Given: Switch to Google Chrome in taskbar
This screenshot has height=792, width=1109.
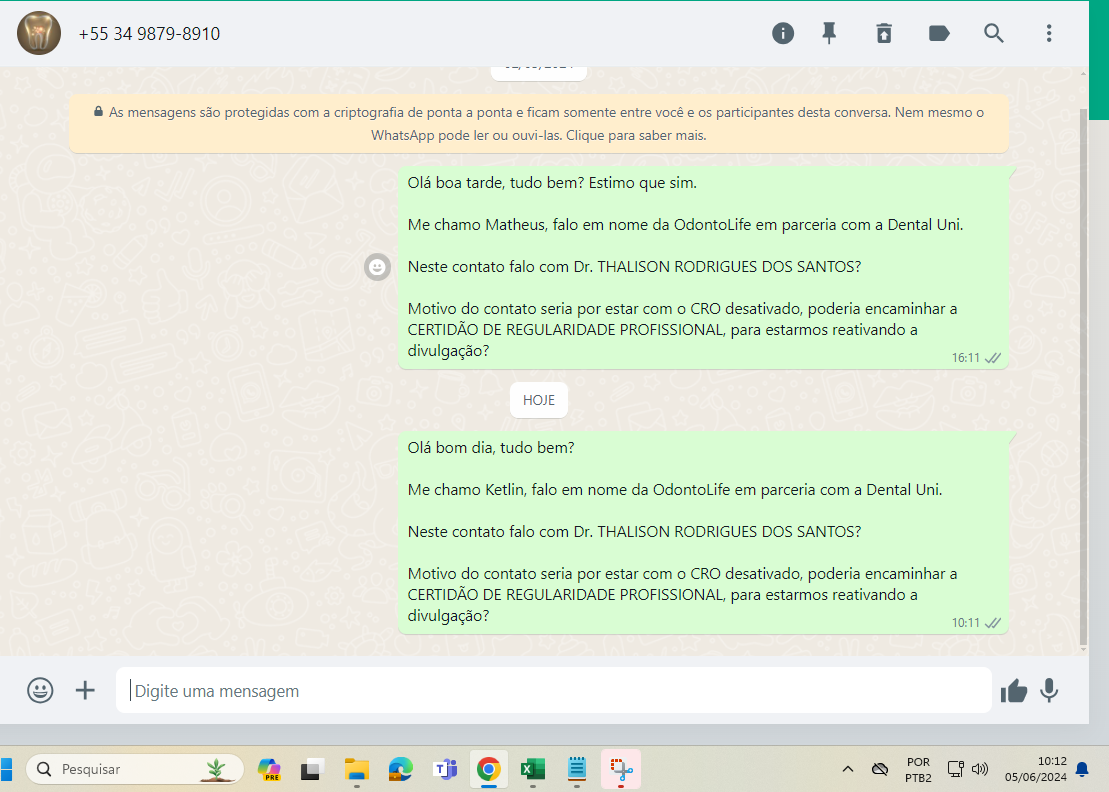Looking at the screenshot, I should pos(489,769).
